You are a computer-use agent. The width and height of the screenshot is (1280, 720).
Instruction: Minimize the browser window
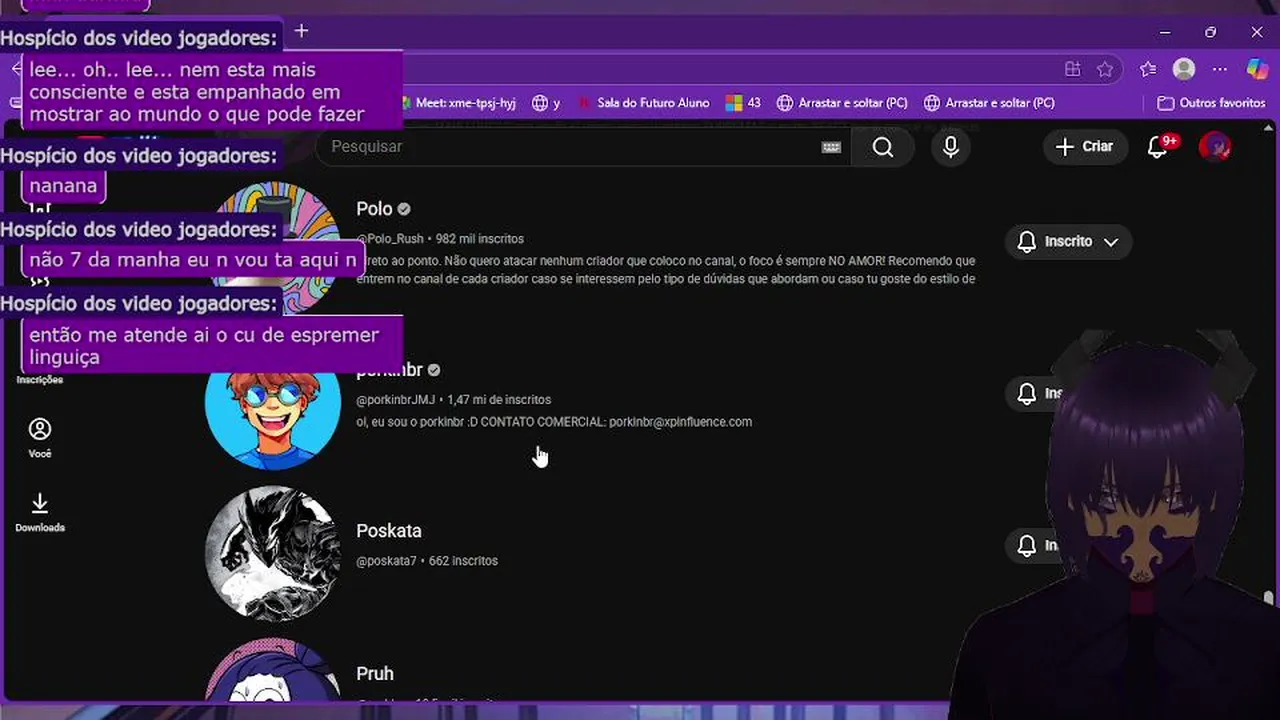(1165, 32)
